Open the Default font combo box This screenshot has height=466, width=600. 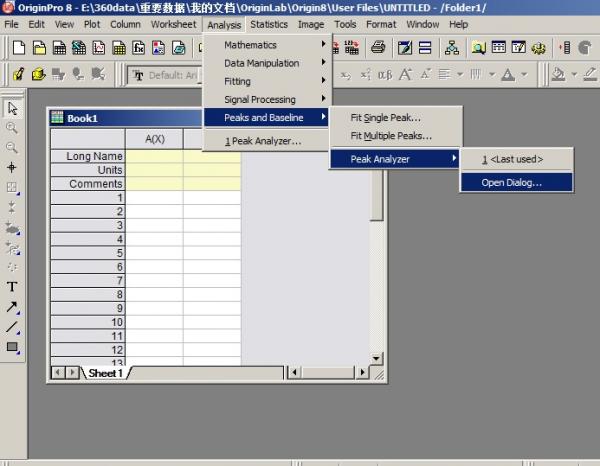pyautogui.click(x=165, y=75)
